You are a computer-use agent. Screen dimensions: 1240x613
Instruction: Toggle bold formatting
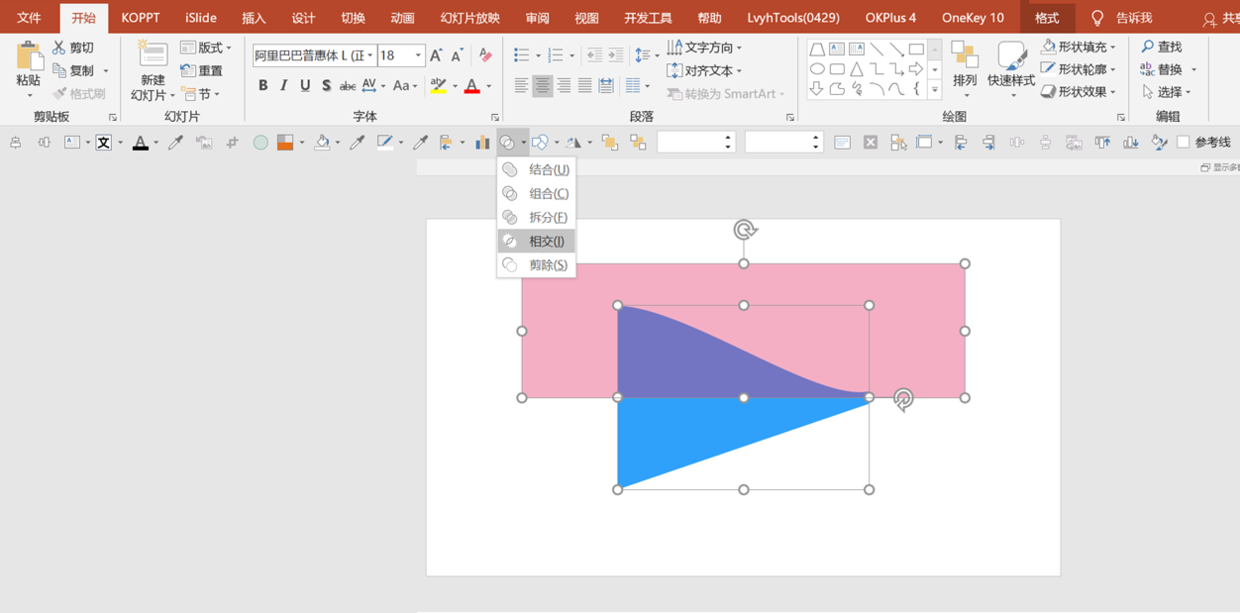coord(263,86)
